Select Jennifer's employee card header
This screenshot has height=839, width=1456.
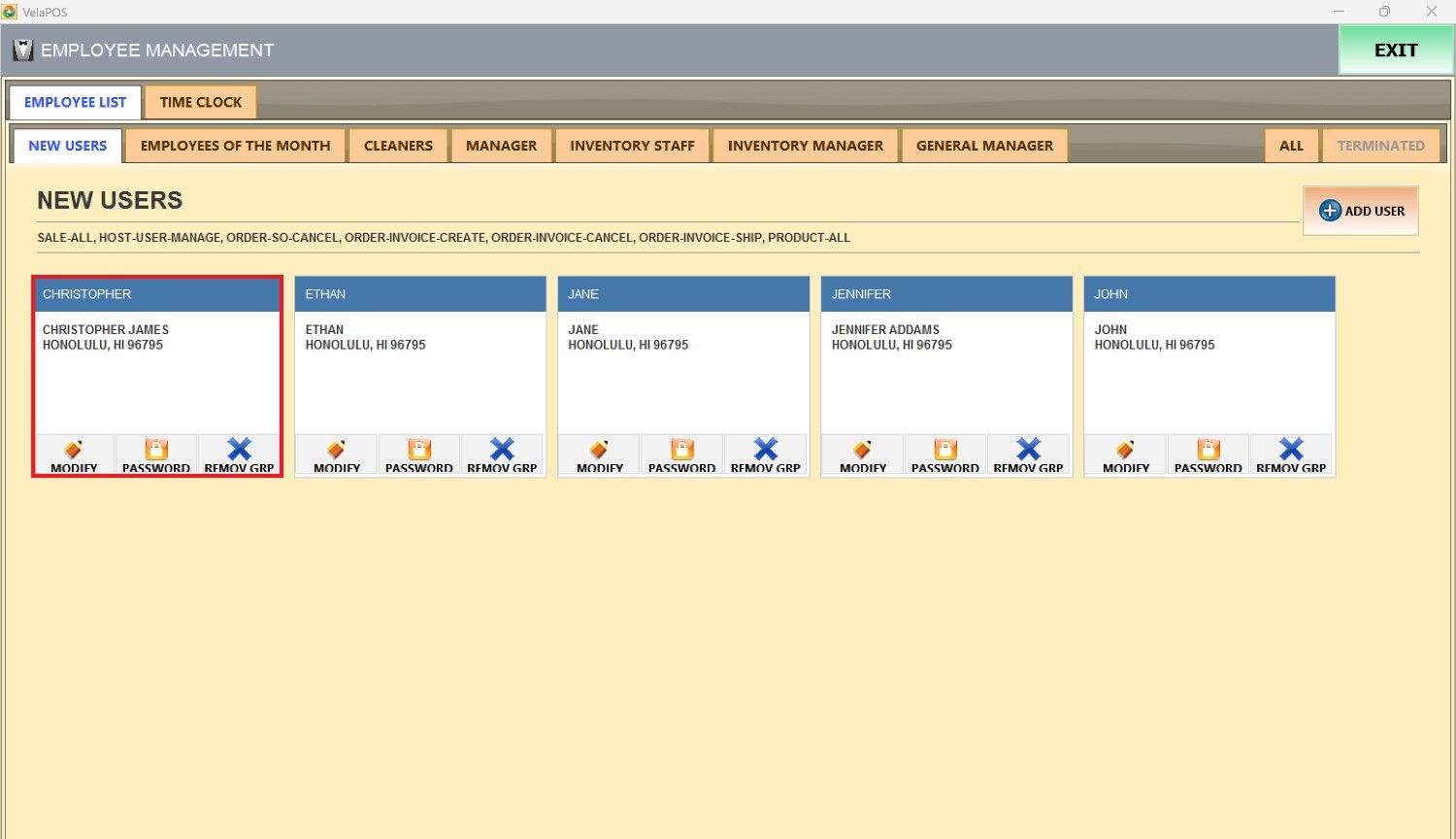coord(946,294)
